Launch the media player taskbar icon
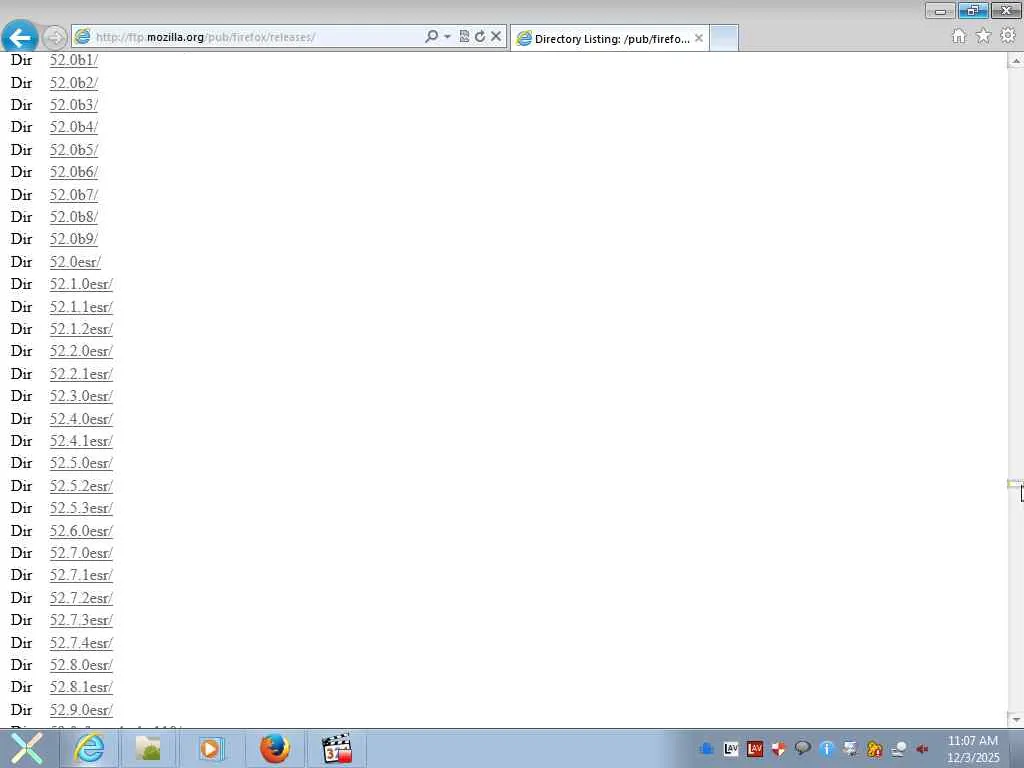The image size is (1024, 768). pos(210,748)
